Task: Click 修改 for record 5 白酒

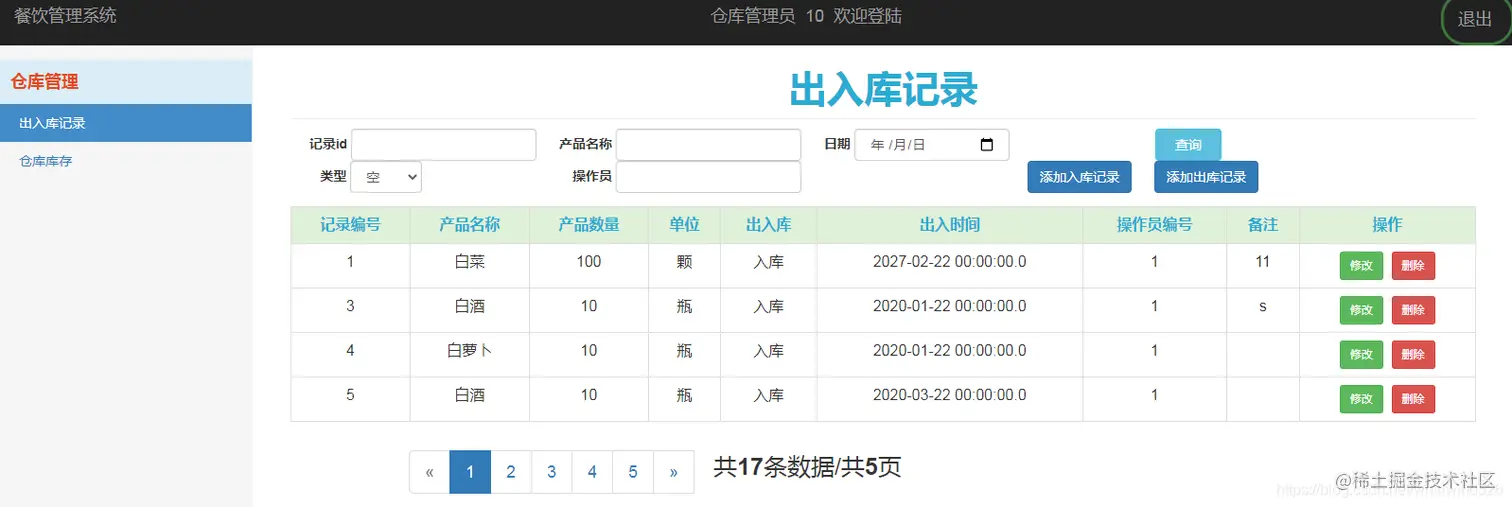Action: [1361, 399]
